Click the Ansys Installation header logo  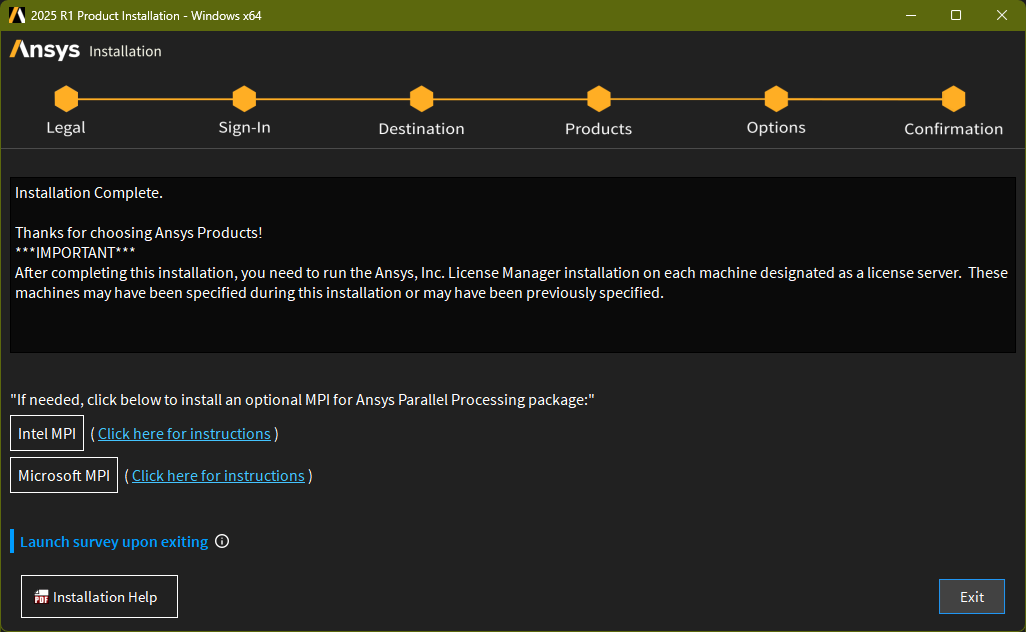(45, 50)
